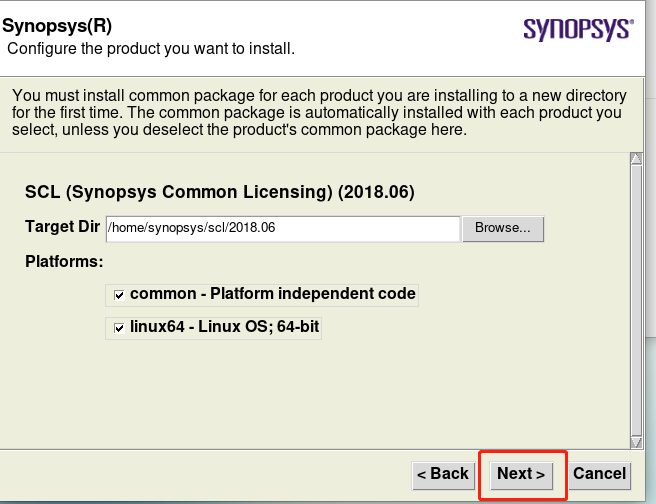Click 'Configure the product you want to install' subtitle
The width and height of the screenshot is (656, 504).
click(151, 49)
